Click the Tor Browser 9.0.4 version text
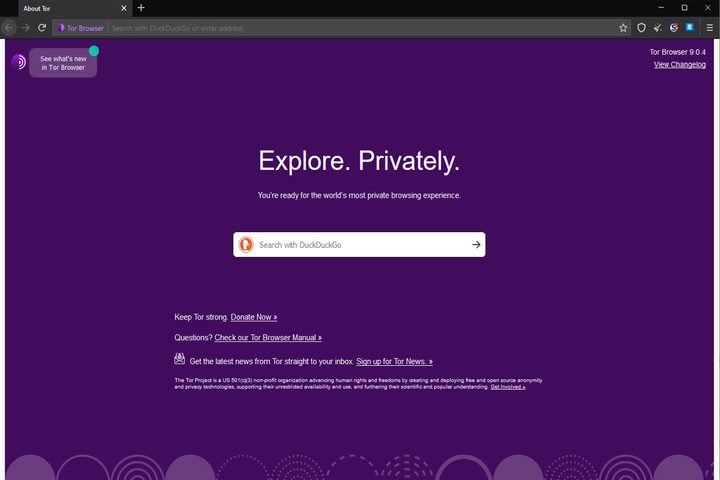This screenshot has width=720, height=480. (x=677, y=52)
